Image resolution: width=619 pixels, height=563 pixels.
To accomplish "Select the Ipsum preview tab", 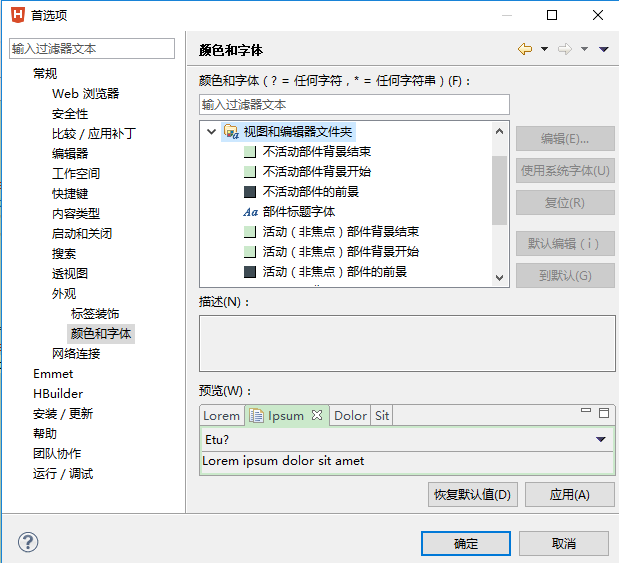I will (x=286, y=416).
